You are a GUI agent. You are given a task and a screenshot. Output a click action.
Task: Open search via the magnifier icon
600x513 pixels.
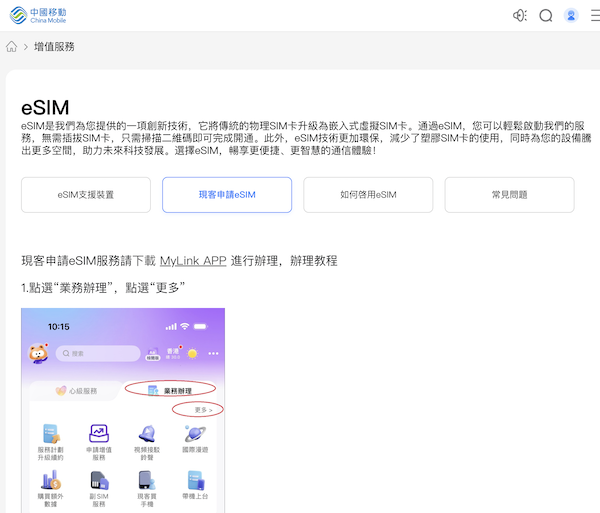pos(546,15)
